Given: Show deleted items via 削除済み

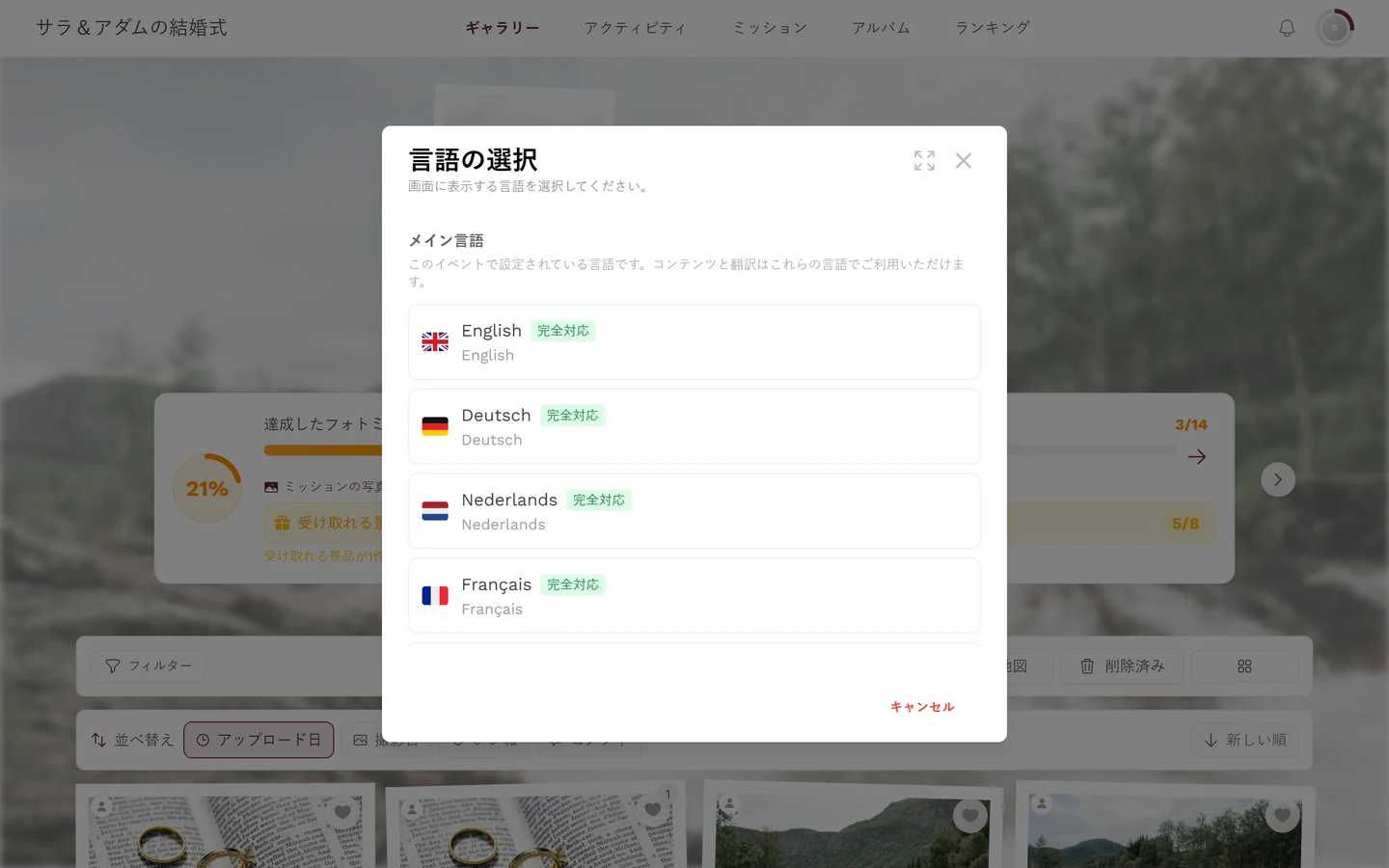Looking at the screenshot, I should (x=1122, y=666).
